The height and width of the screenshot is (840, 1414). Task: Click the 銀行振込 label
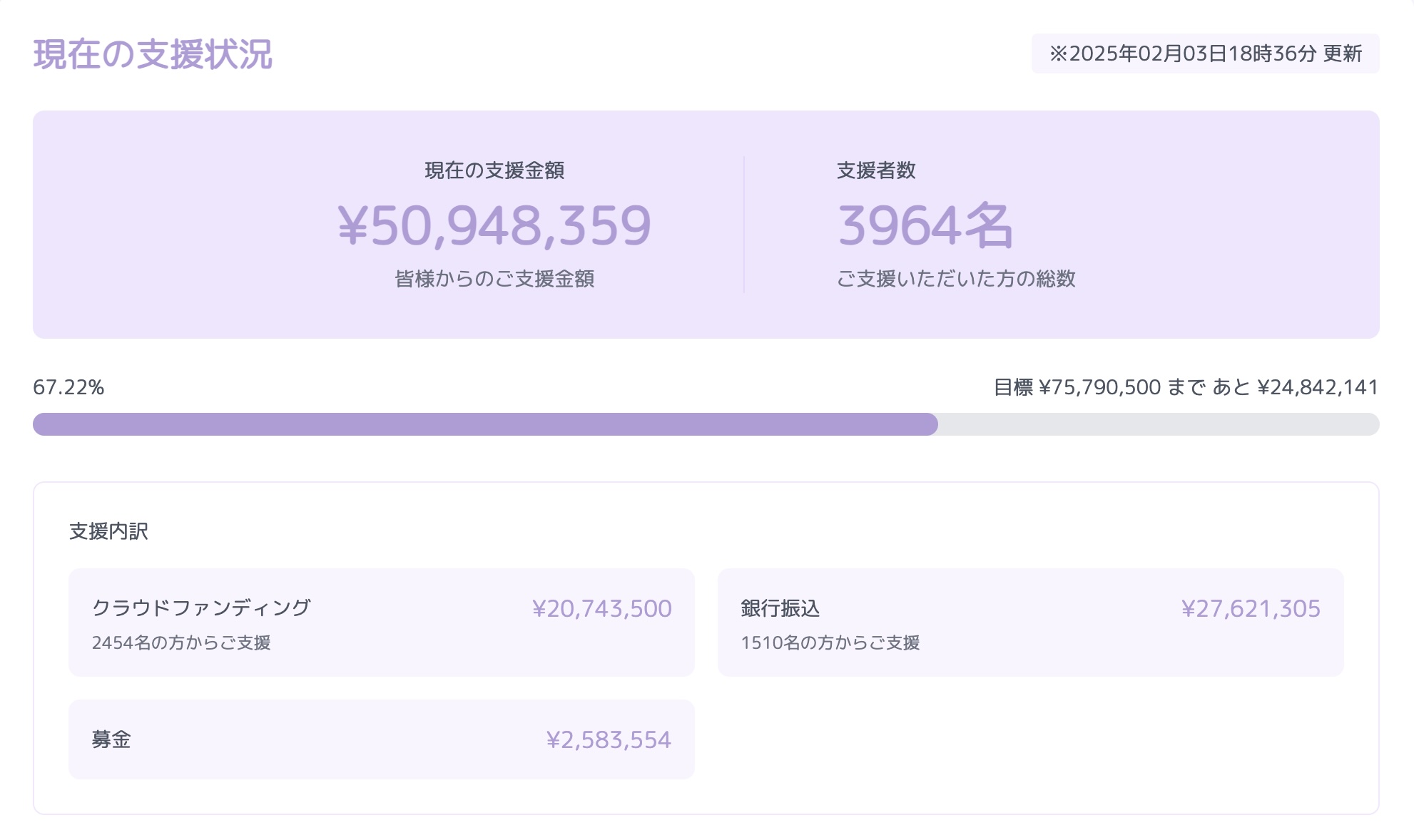point(780,608)
